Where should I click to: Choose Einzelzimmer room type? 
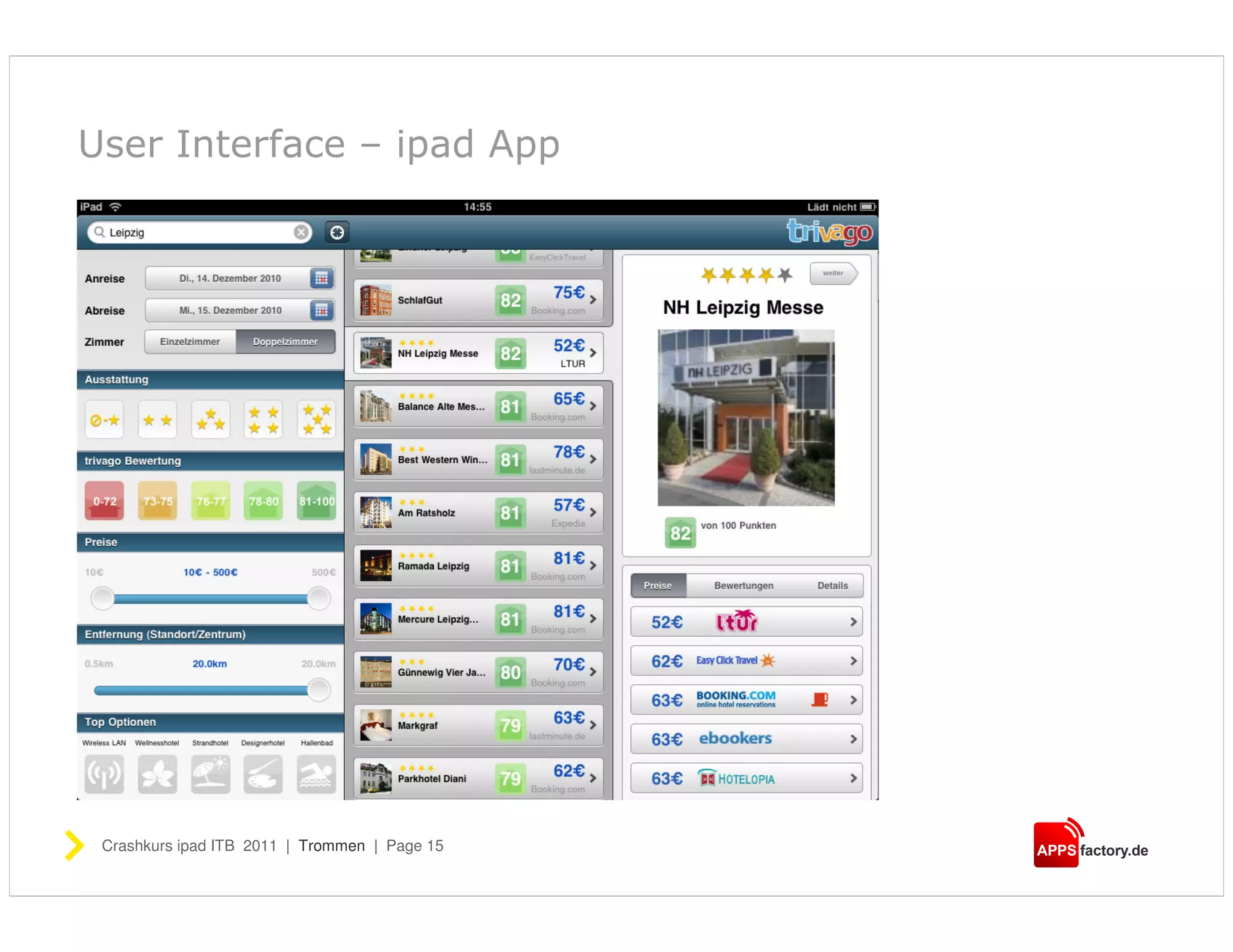pyautogui.click(x=190, y=342)
